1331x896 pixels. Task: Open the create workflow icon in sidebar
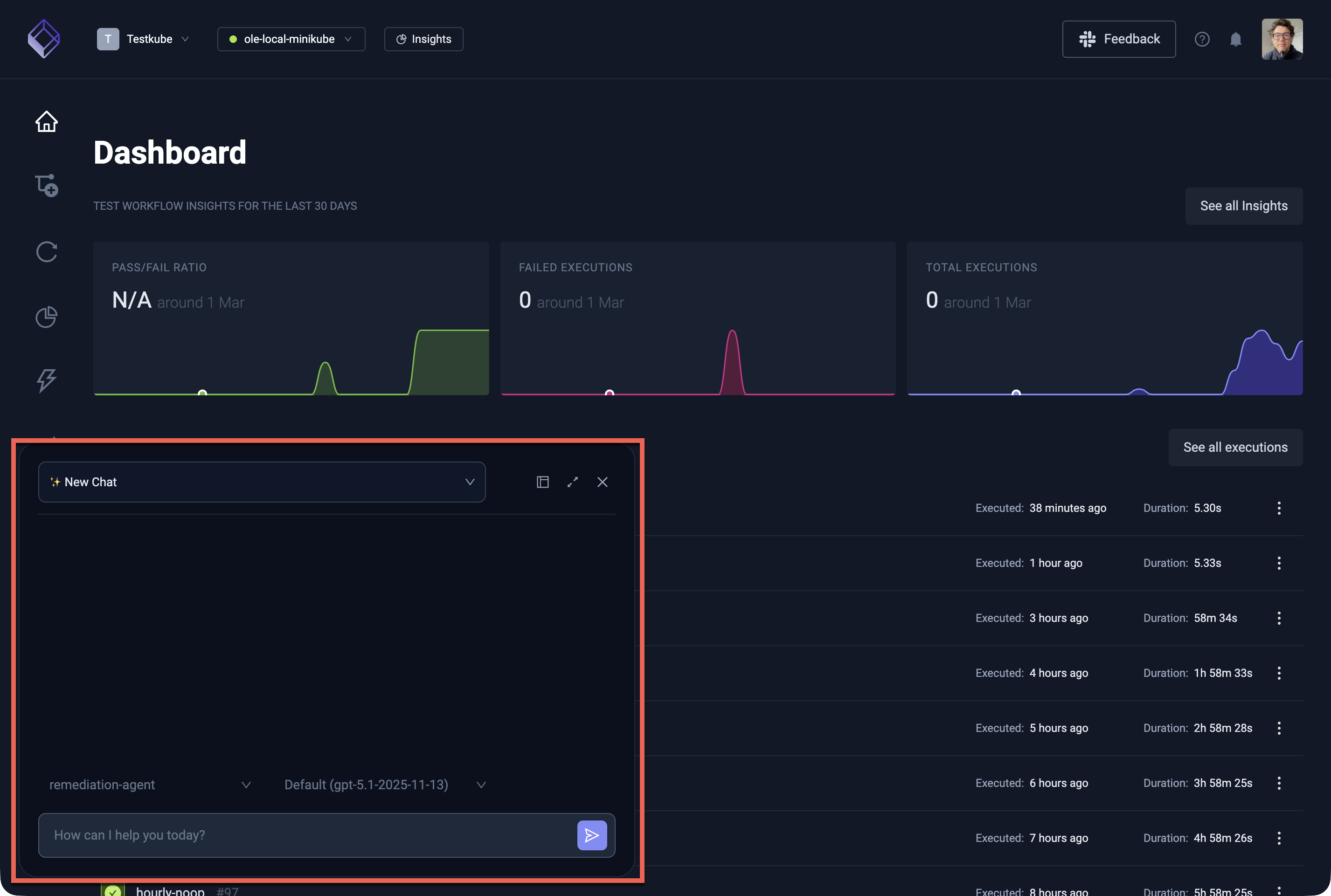point(46,186)
